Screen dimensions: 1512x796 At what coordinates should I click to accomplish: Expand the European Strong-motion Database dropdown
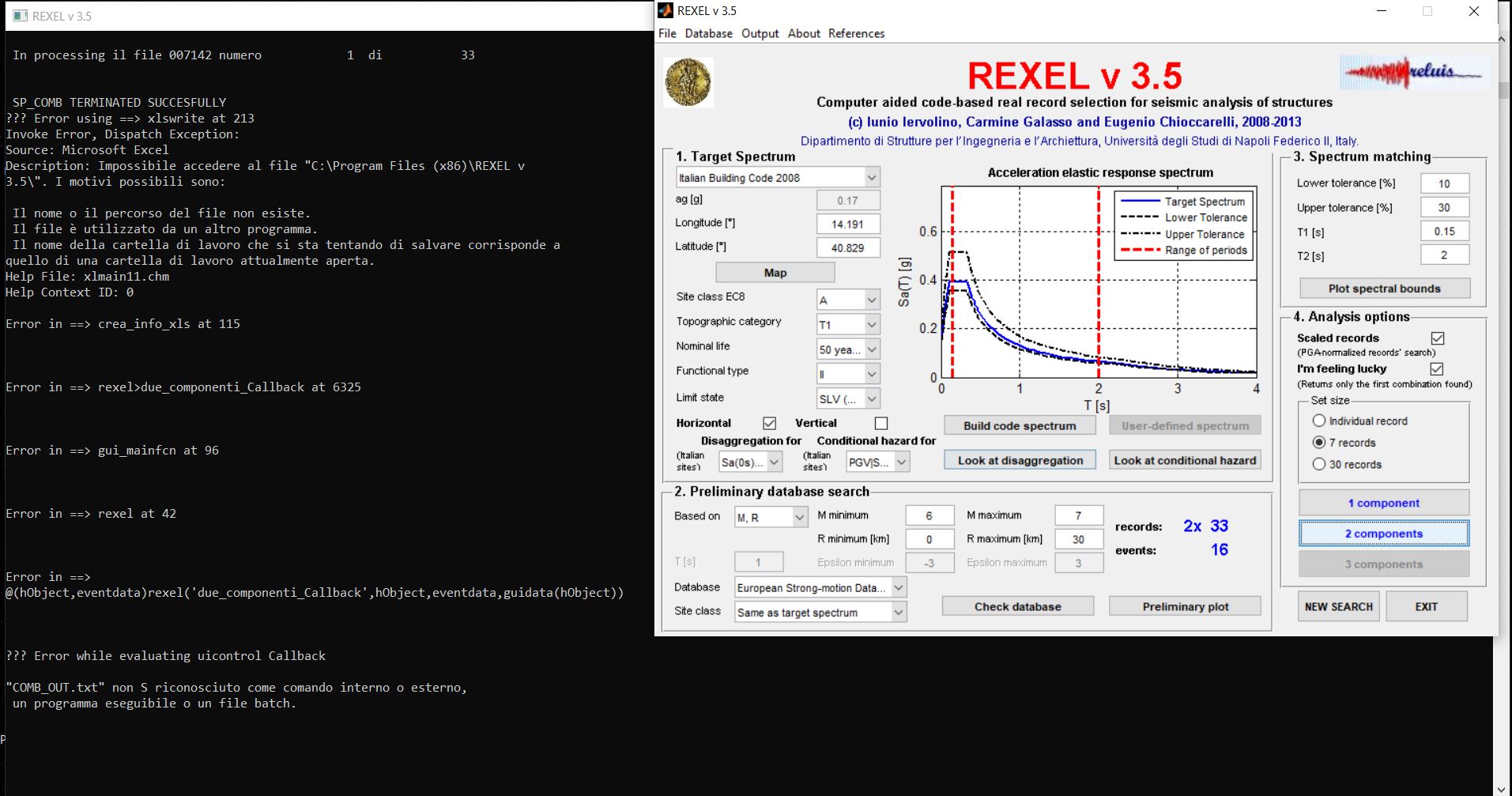coord(820,587)
